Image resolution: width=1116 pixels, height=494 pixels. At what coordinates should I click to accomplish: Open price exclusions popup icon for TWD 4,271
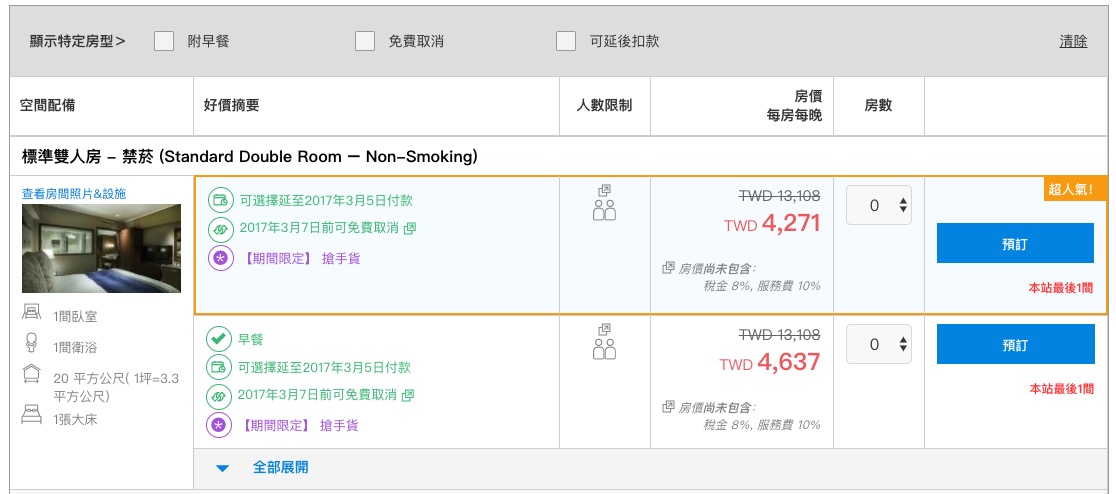pos(668,268)
